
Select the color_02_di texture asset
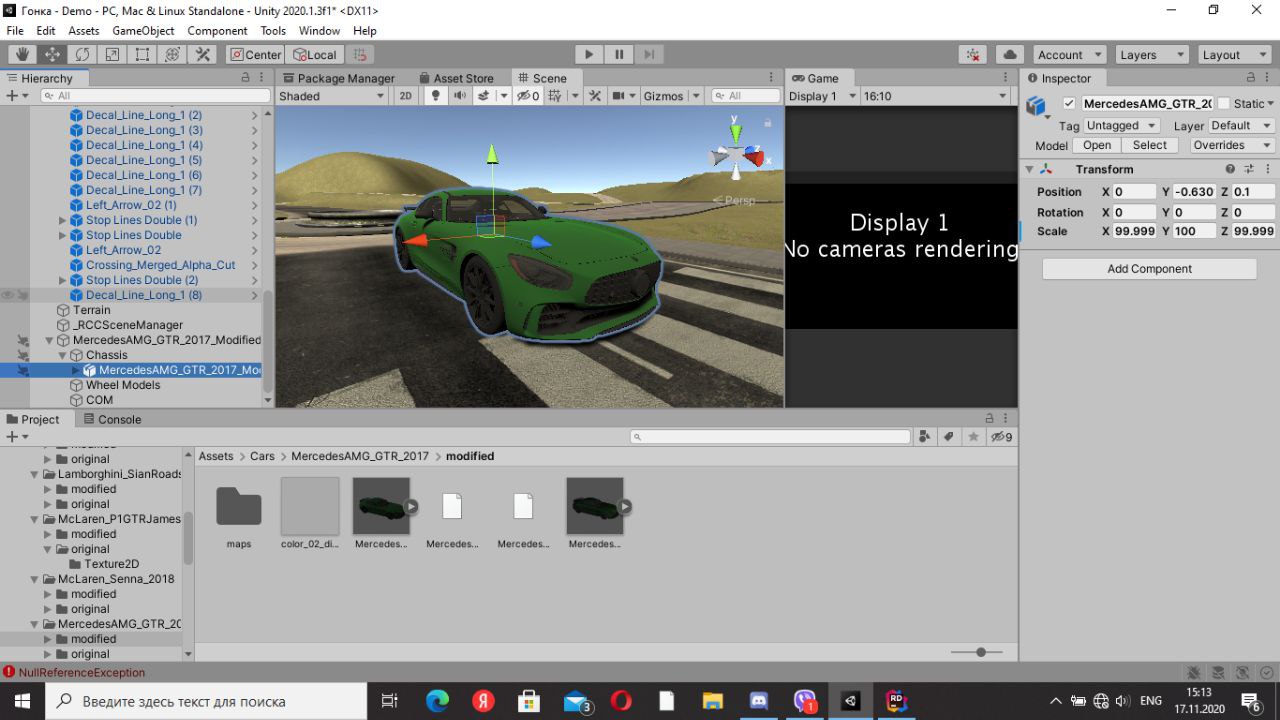pos(310,514)
